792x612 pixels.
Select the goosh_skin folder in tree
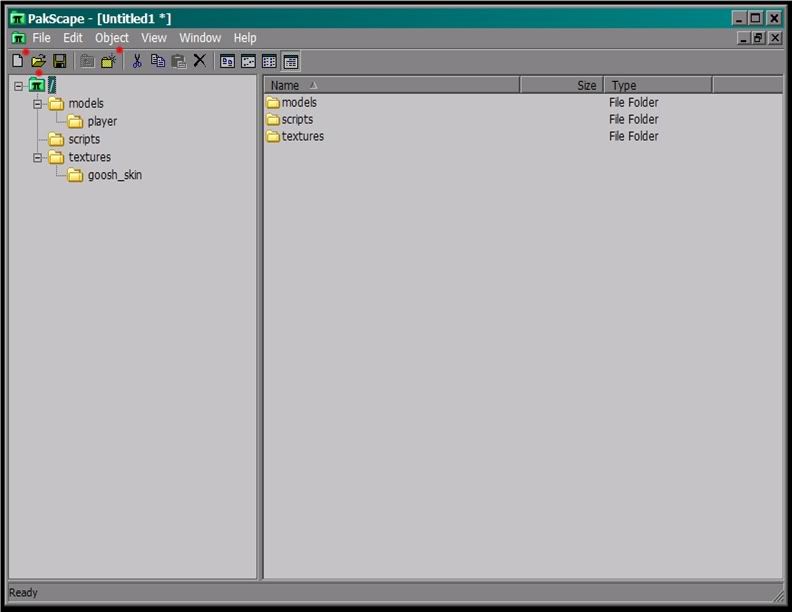tap(115, 175)
